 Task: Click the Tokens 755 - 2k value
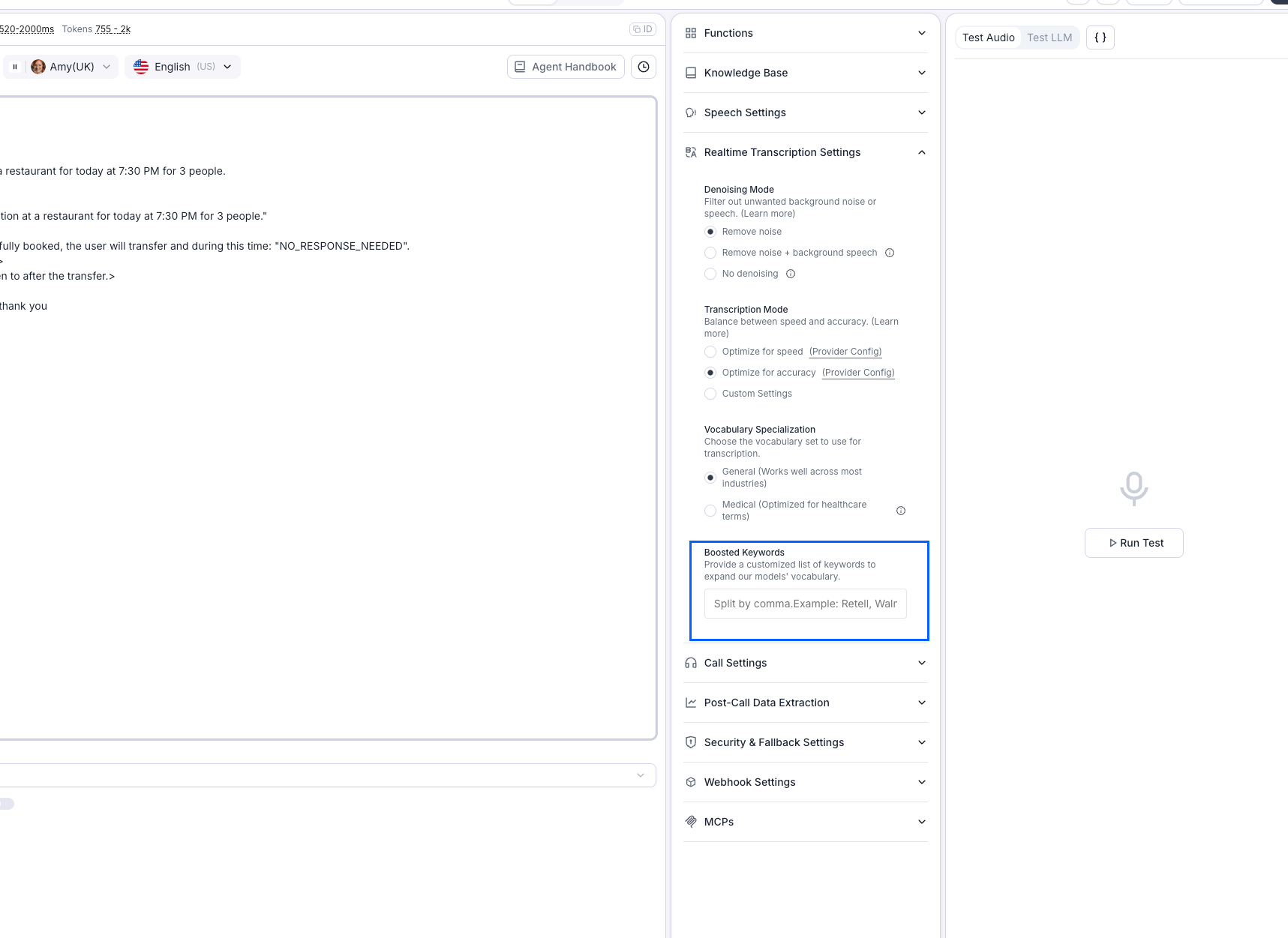pos(113,29)
